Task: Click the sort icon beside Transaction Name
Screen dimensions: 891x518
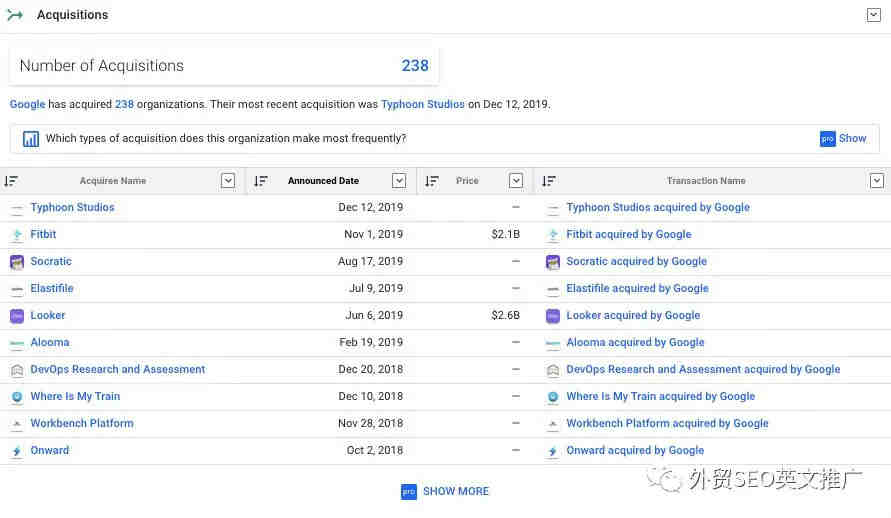Action: (548, 181)
